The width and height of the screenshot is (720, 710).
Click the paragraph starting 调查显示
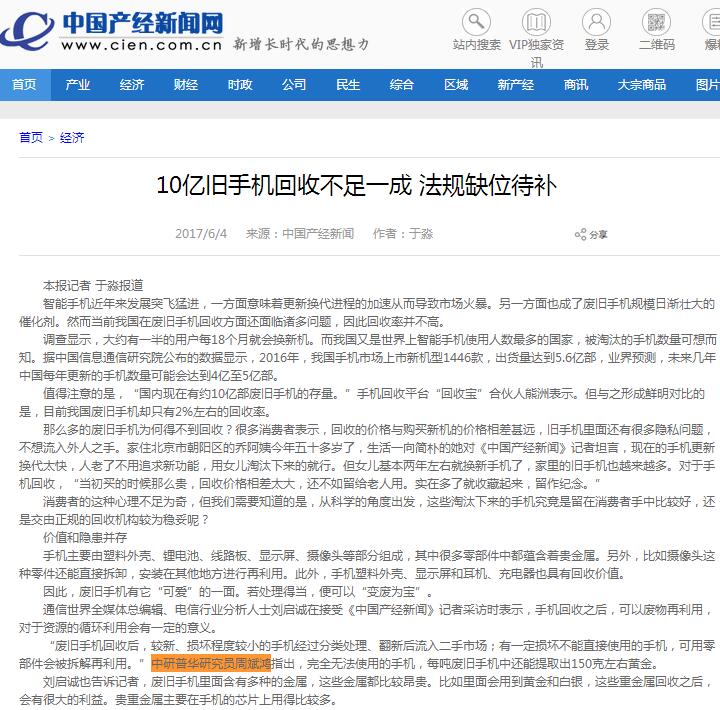(x=367, y=358)
